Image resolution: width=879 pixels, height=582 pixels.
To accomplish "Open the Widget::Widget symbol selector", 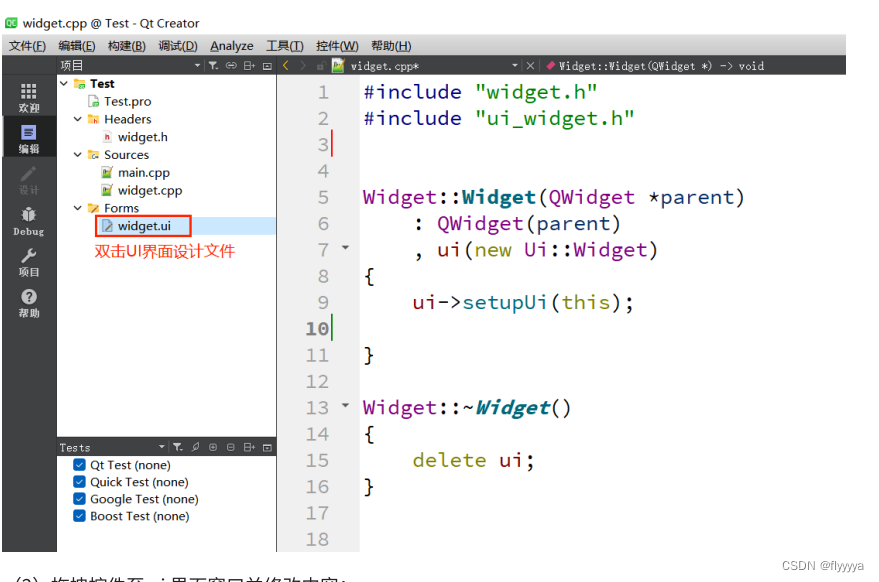I will coord(661,66).
